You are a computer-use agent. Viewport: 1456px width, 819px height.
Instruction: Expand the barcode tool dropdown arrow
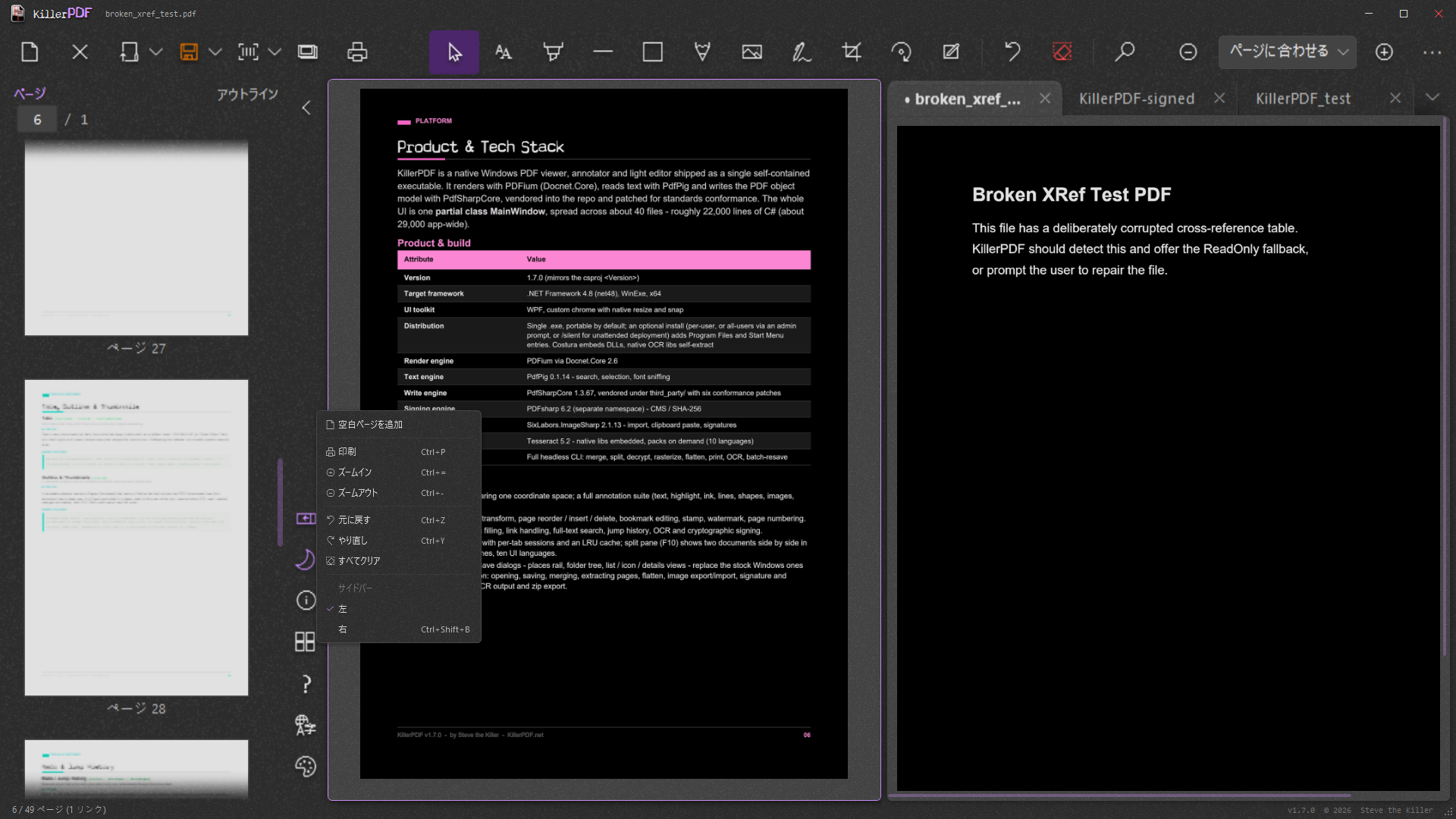tap(275, 52)
